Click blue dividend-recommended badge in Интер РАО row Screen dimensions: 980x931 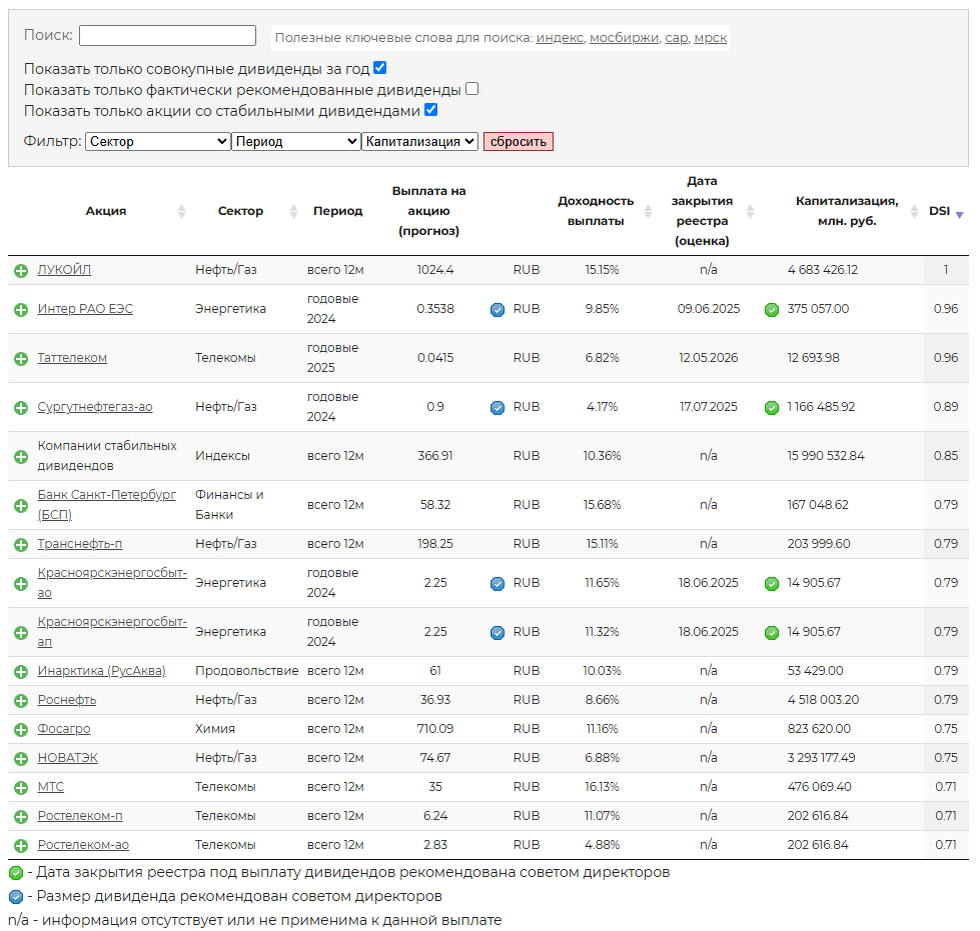click(x=498, y=310)
